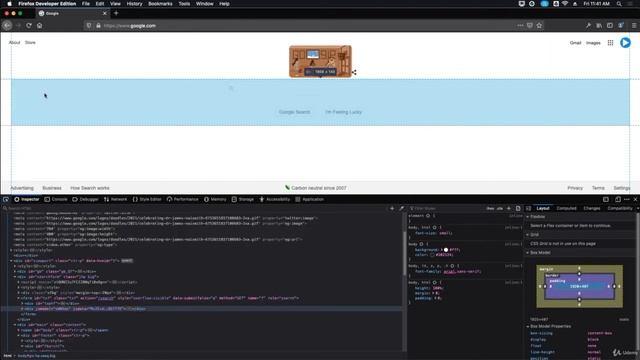Open the Firefox hamburger menu
Viewport: 640px width, 360px height.
click(x=634, y=25)
